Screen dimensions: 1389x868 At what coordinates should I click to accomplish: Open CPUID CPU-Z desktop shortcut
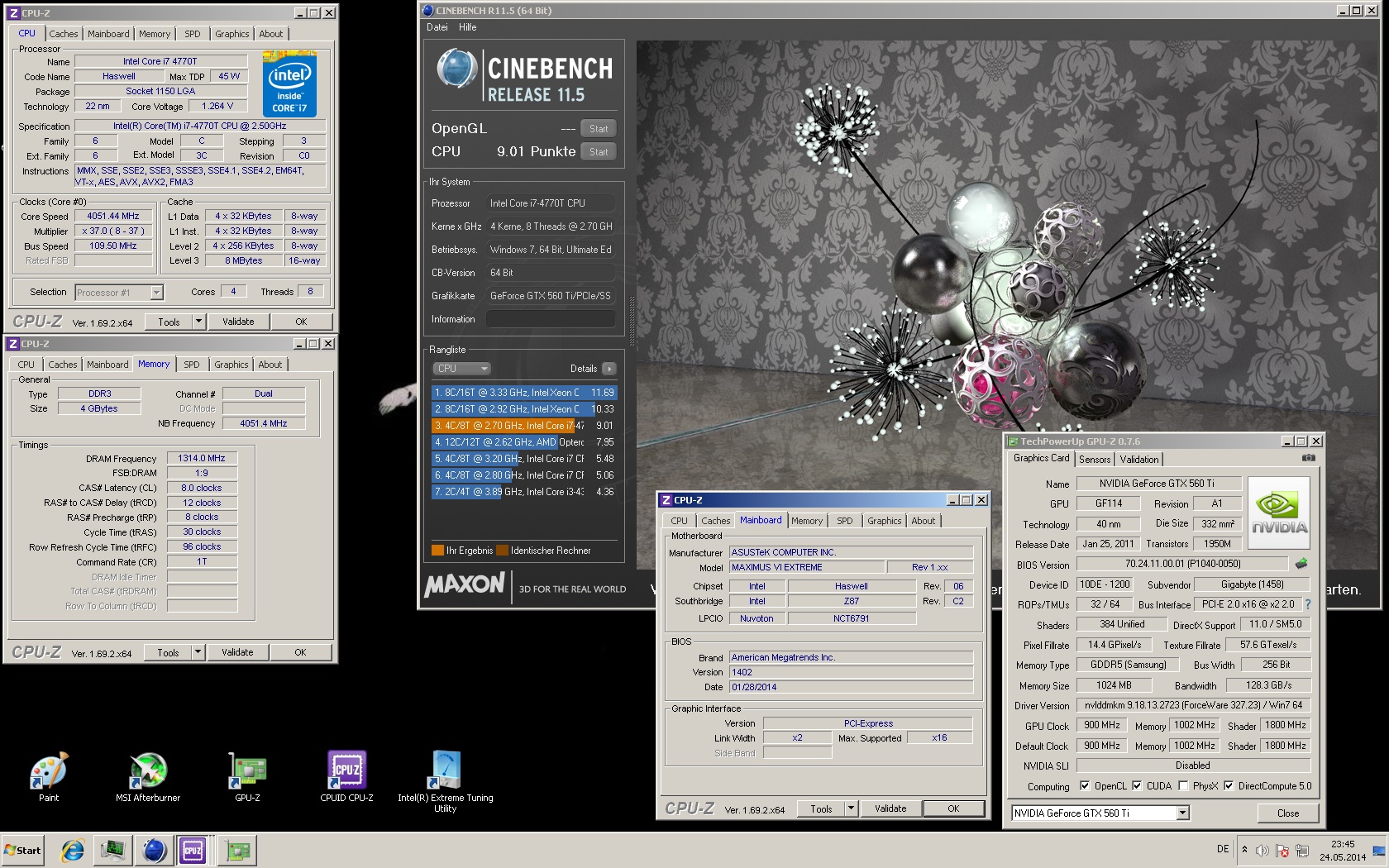point(346,776)
